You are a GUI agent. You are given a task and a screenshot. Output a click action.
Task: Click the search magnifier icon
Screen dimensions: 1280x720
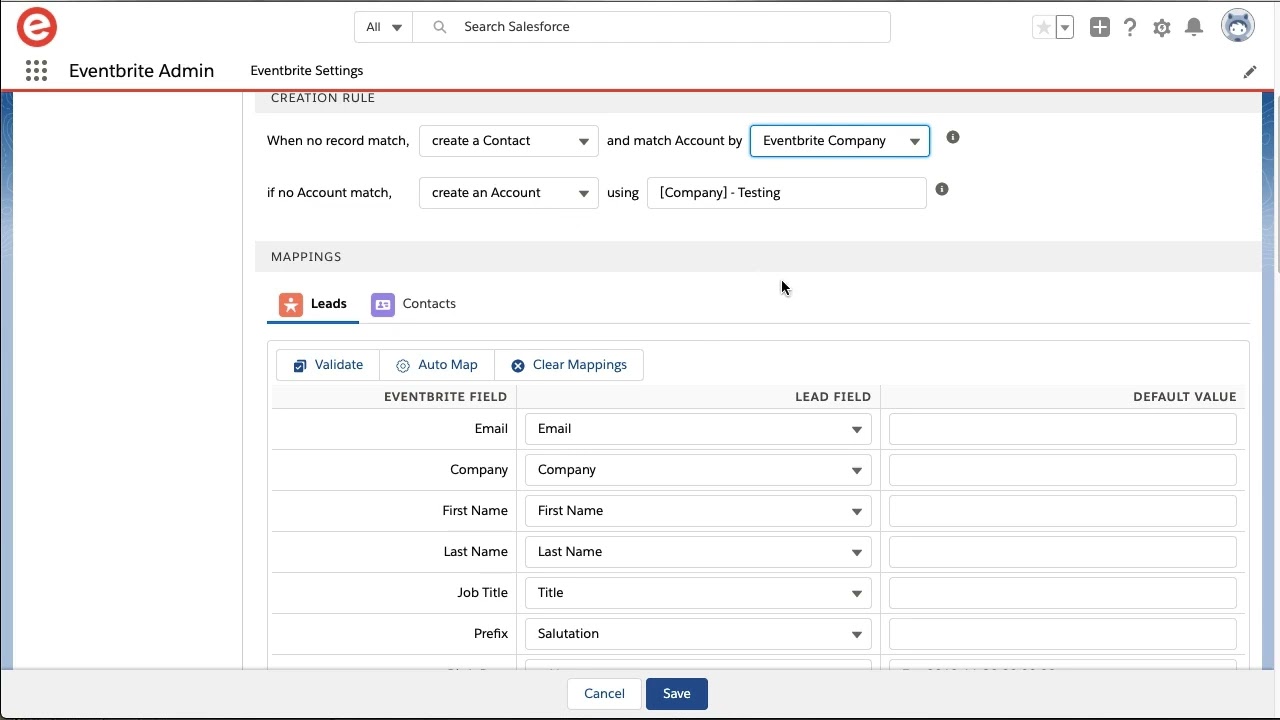(x=440, y=27)
